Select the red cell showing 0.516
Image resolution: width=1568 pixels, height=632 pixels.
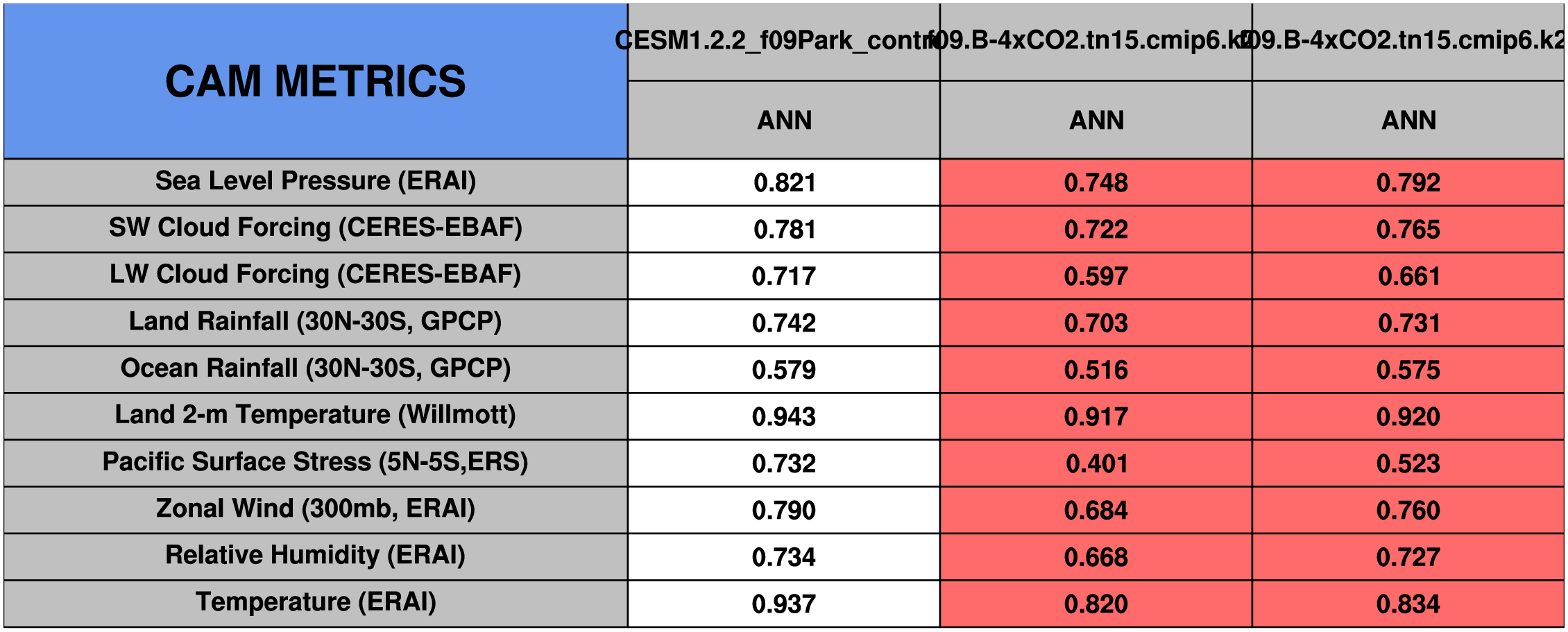coord(1096,370)
